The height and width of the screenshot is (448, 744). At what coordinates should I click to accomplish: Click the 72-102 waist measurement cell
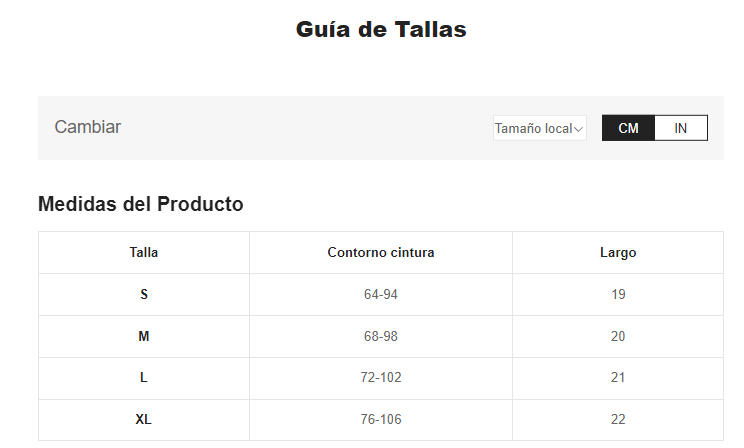coord(381,378)
